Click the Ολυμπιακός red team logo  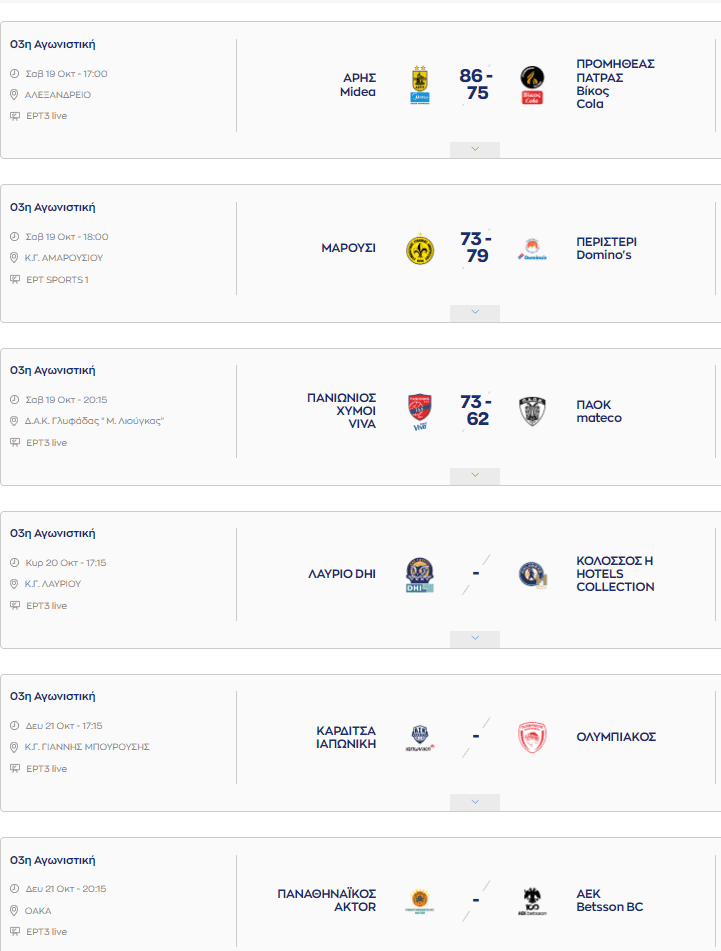tap(532, 737)
